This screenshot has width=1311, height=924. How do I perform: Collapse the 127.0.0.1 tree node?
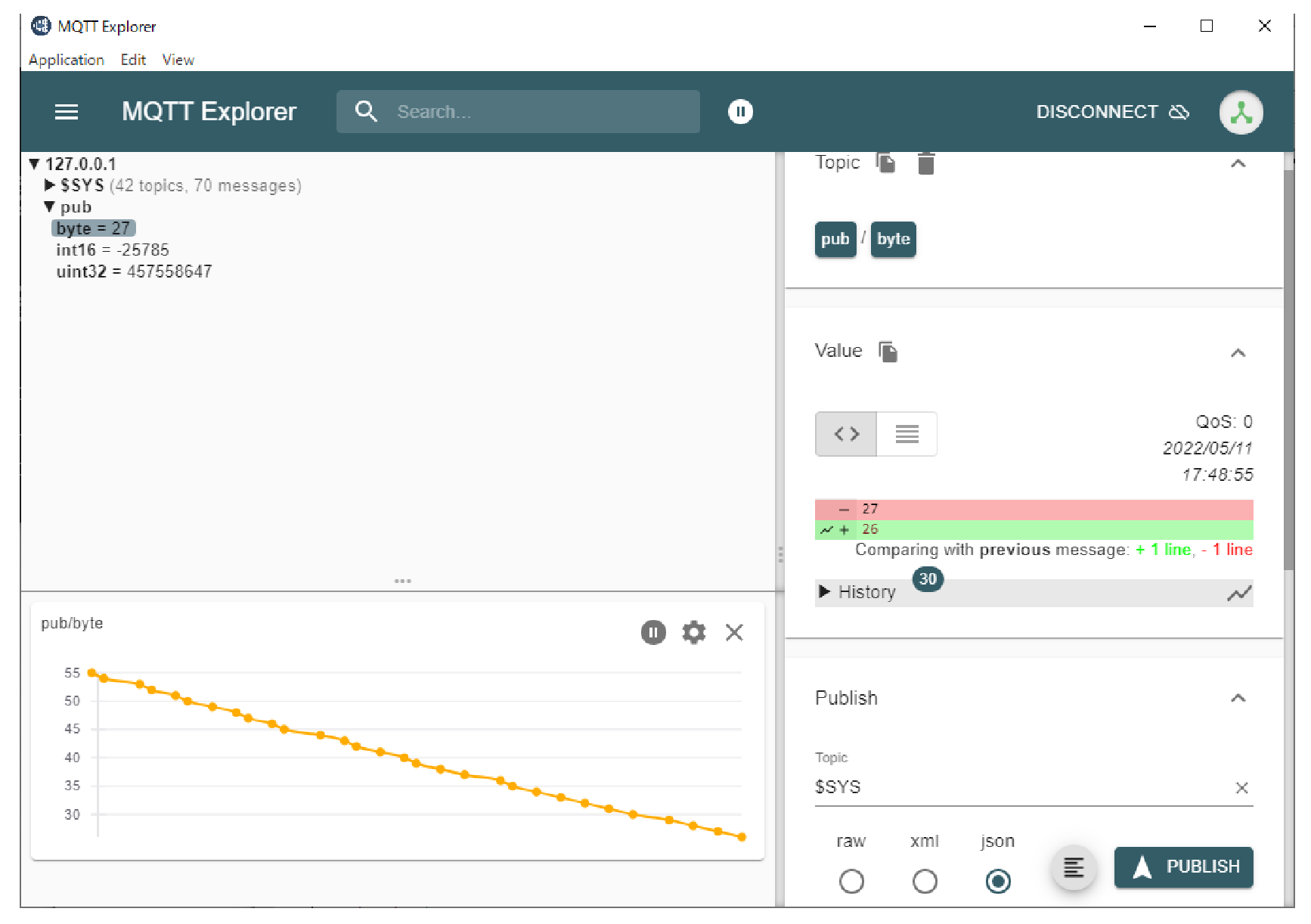coord(34,164)
